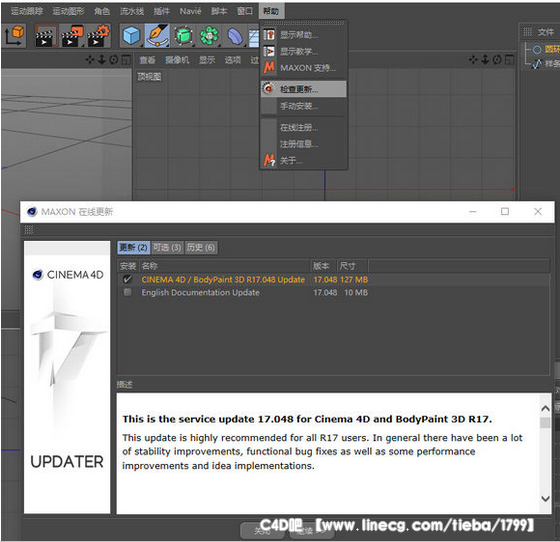The height and width of the screenshot is (542, 560).
Task: Choose 检查更新 from help menu
Action: (x=304, y=89)
